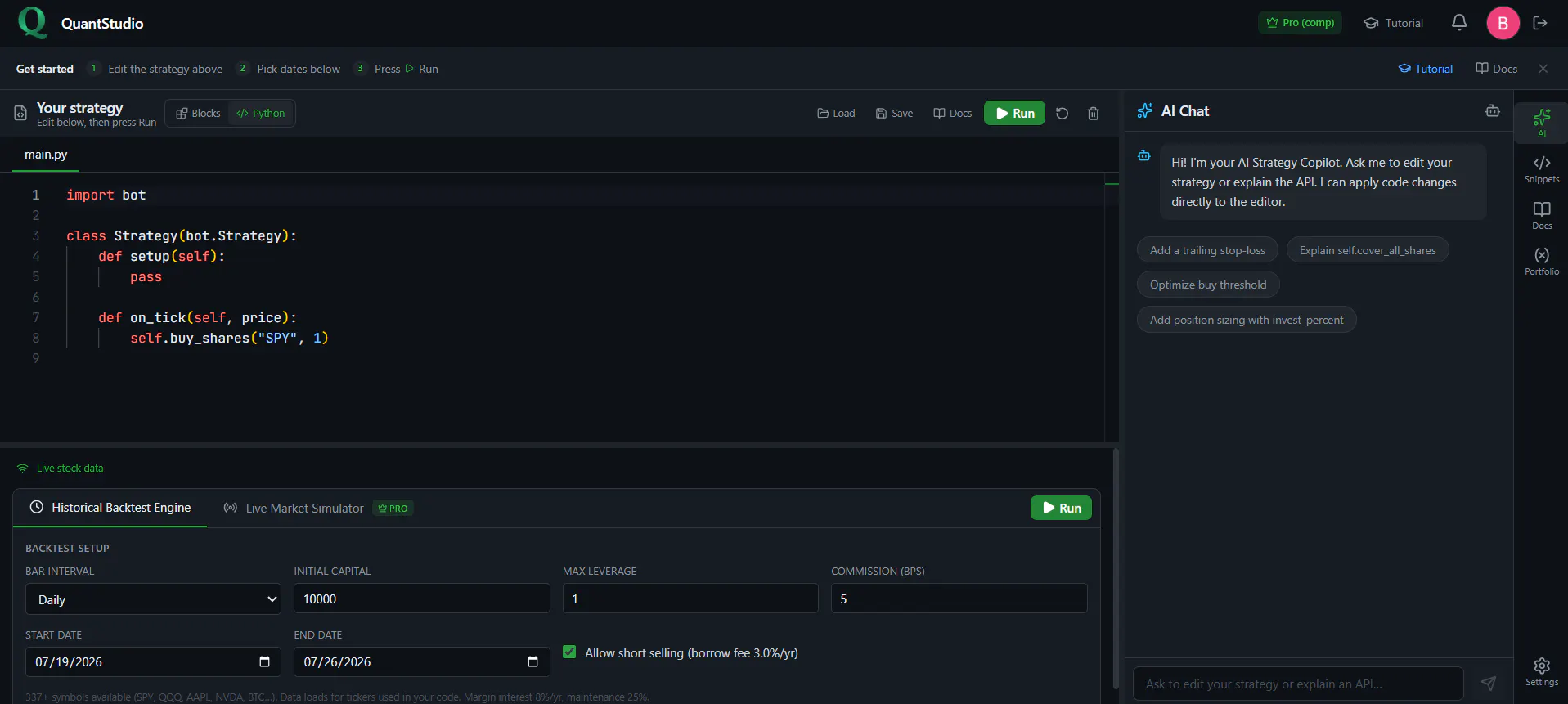
Task: Open the Start Date calendar picker
Action: (x=264, y=661)
